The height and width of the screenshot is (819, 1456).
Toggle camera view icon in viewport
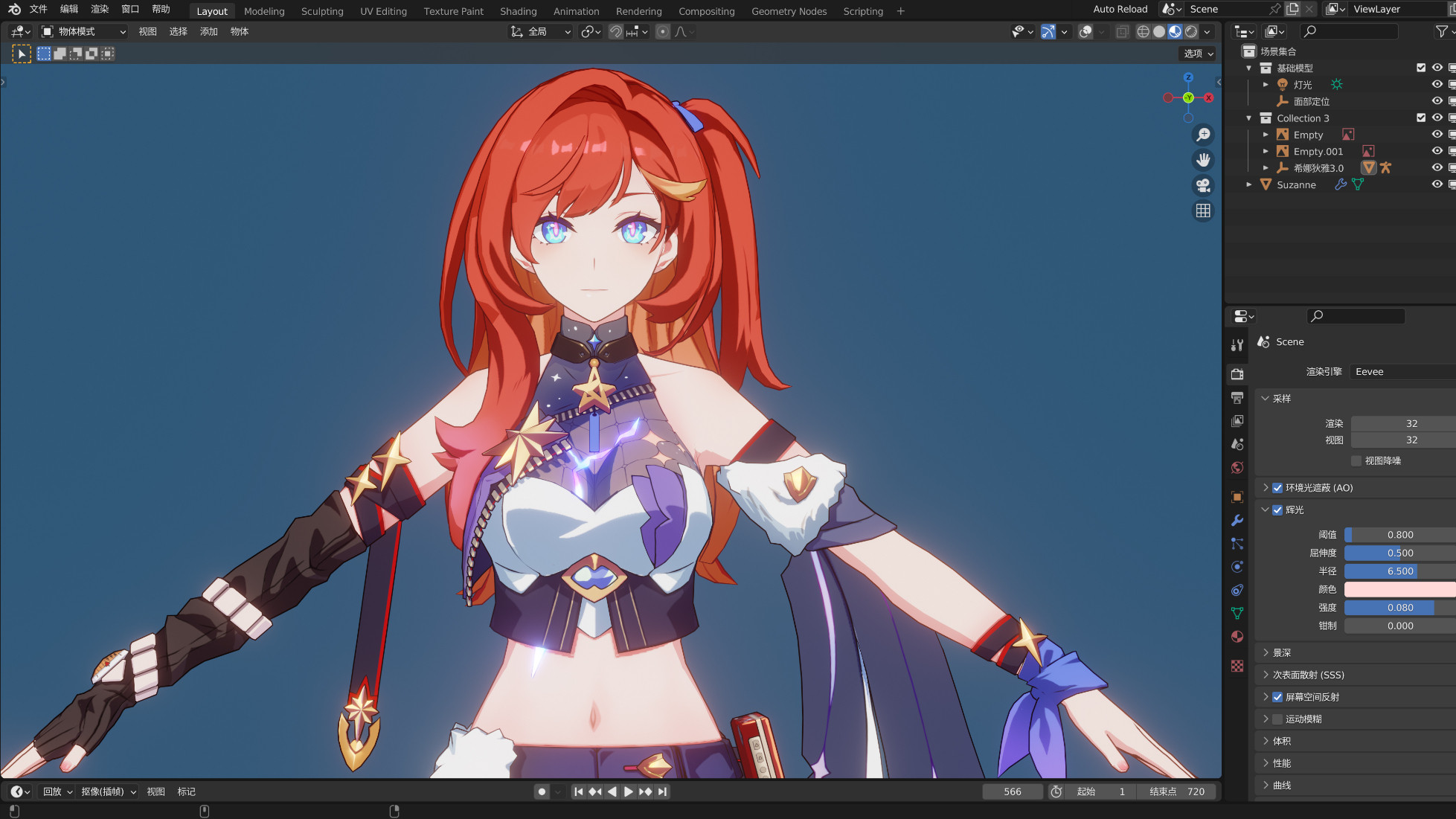click(1203, 185)
